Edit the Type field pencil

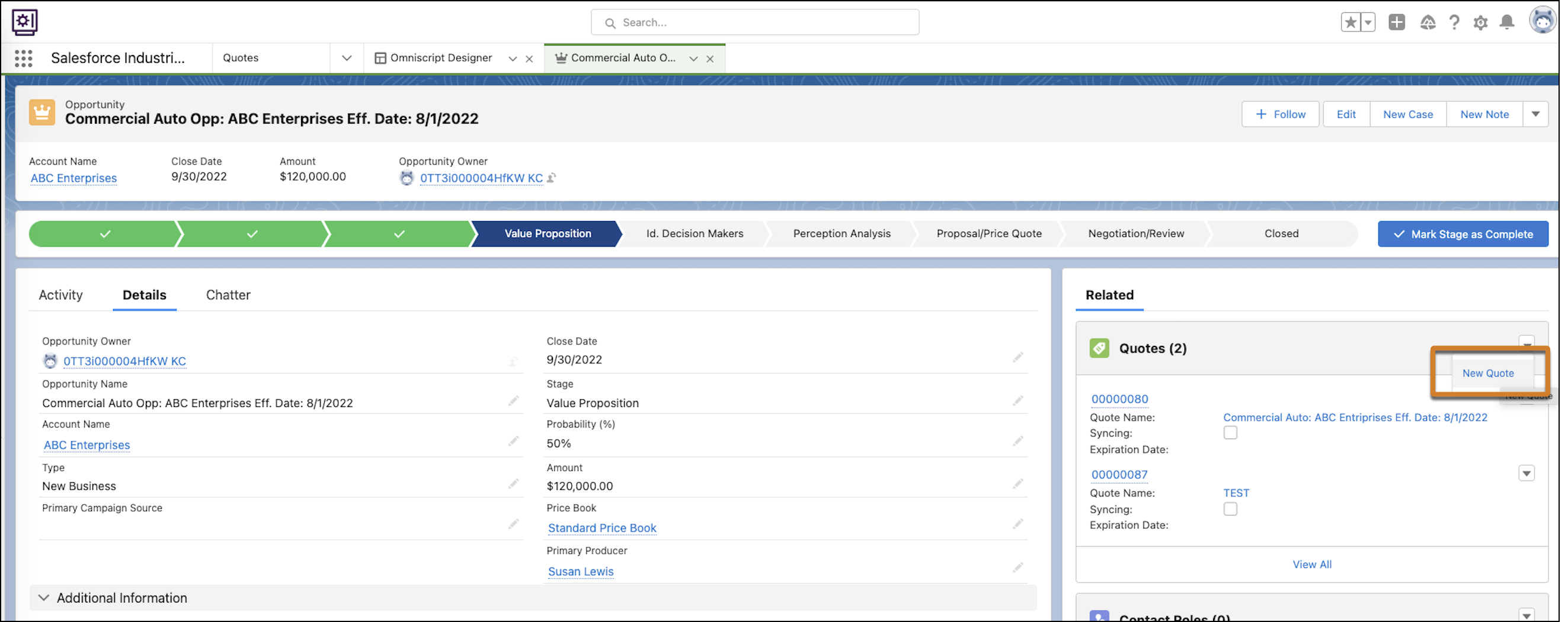(x=513, y=485)
